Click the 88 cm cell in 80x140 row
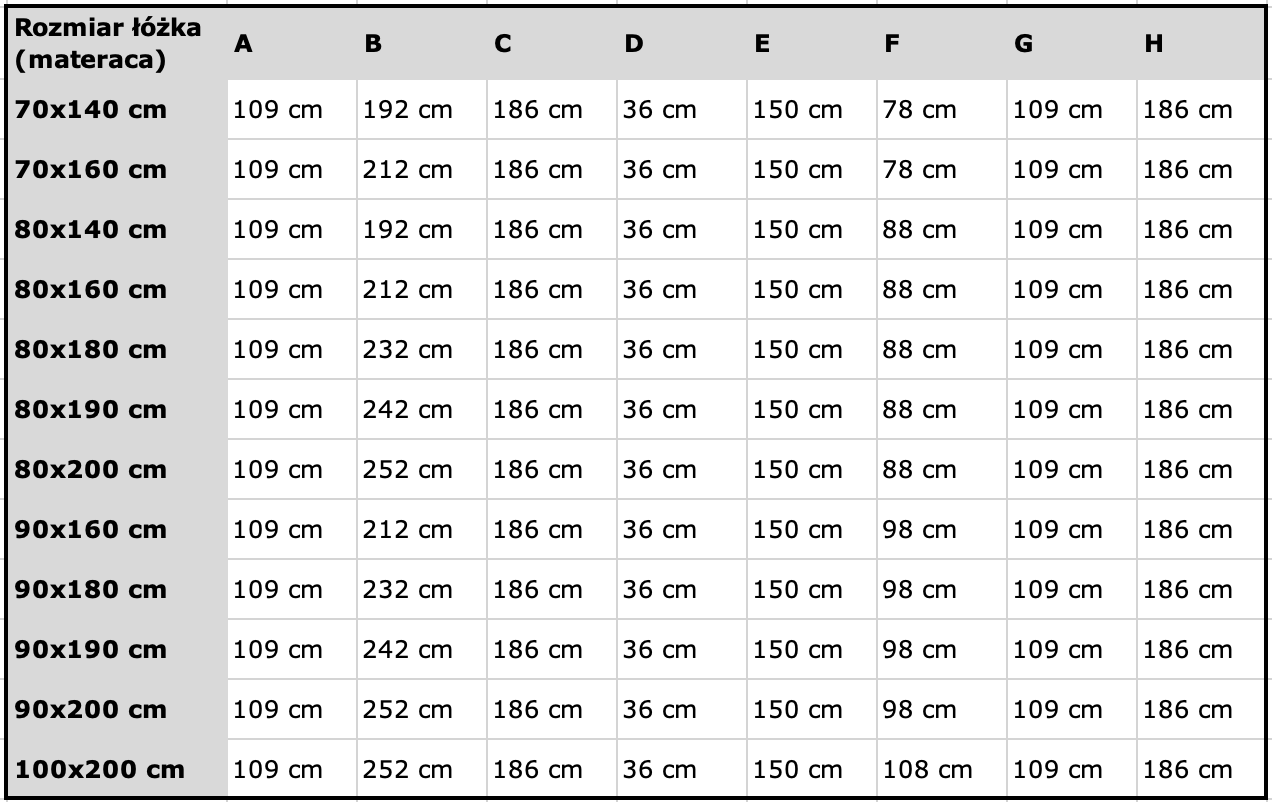The width and height of the screenshot is (1272, 802). (942, 230)
